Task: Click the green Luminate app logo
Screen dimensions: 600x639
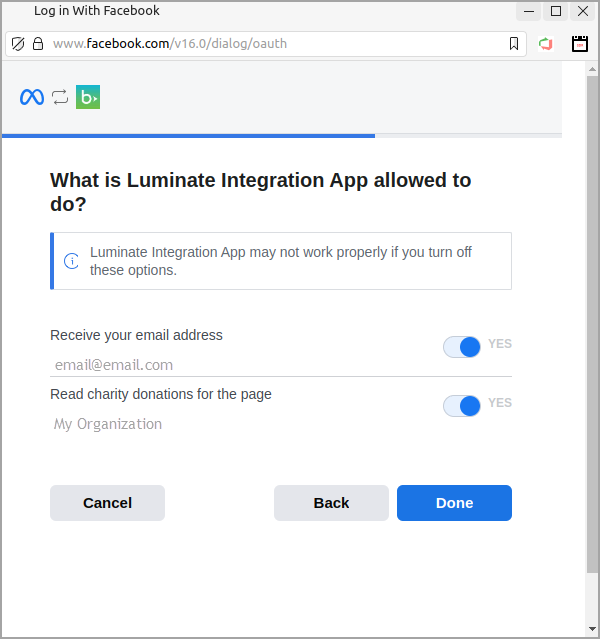Action: tap(88, 97)
